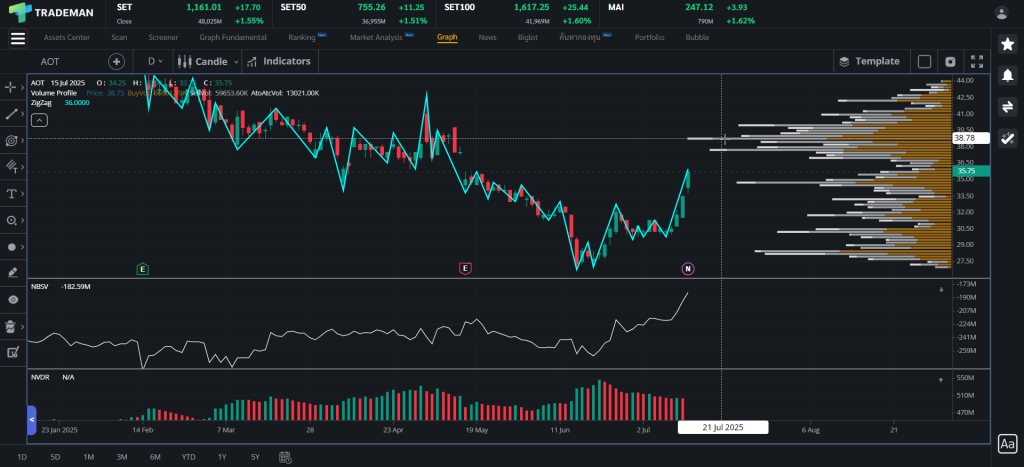The height and width of the screenshot is (467, 1024).
Task: Open the date range calendar icon
Action: (x=285, y=457)
